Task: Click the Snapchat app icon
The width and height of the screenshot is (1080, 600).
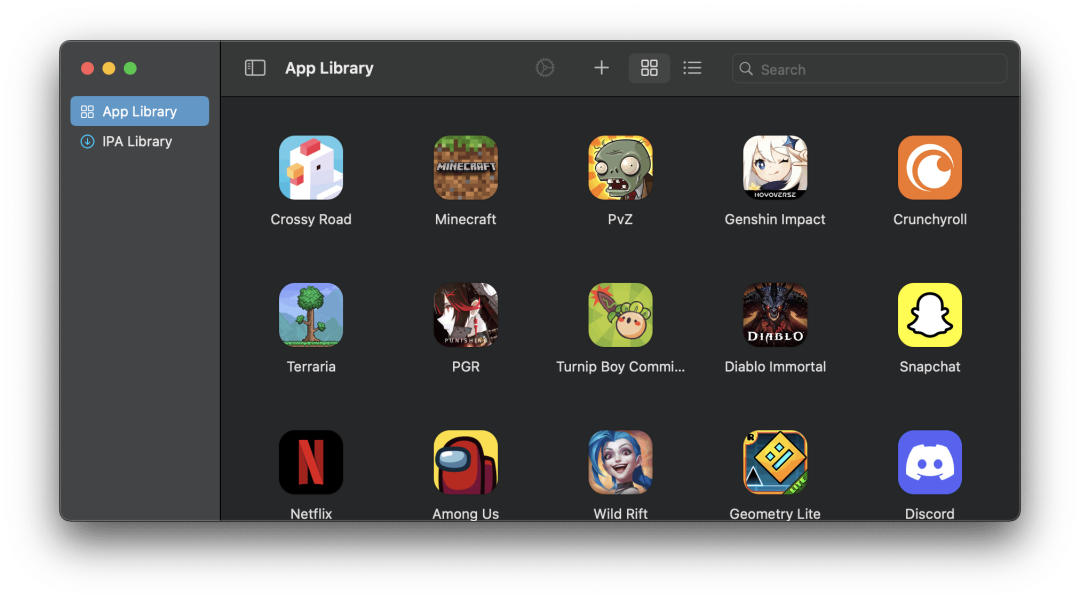Action: [x=930, y=314]
